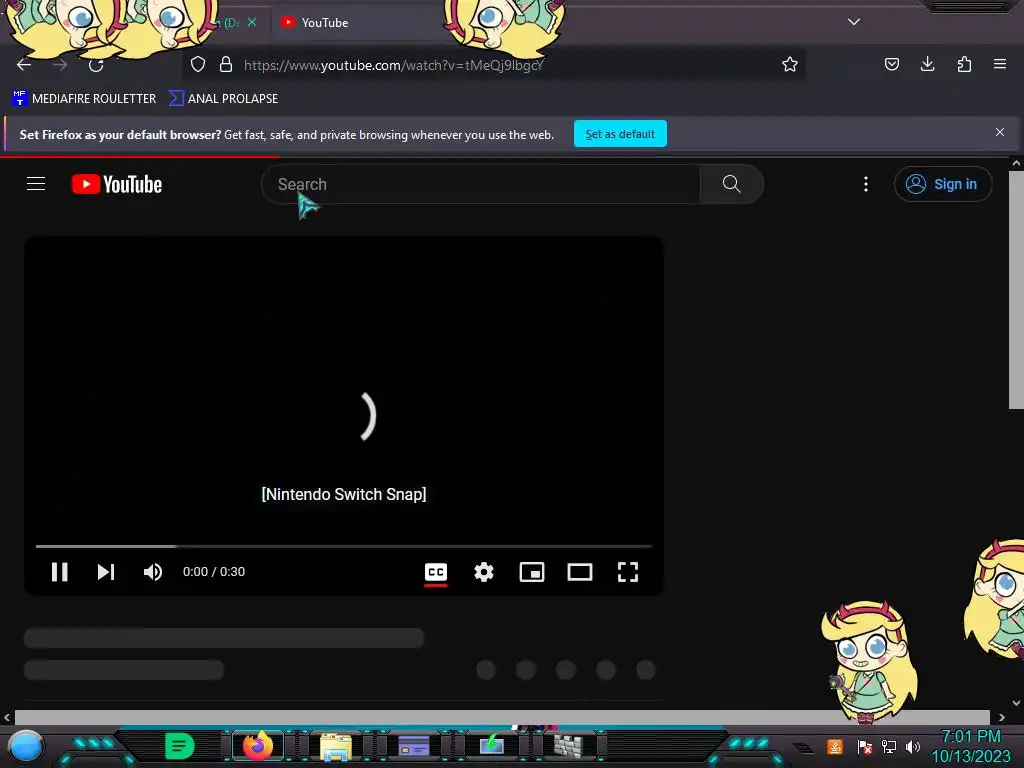Go back to the previous page

[24, 65]
